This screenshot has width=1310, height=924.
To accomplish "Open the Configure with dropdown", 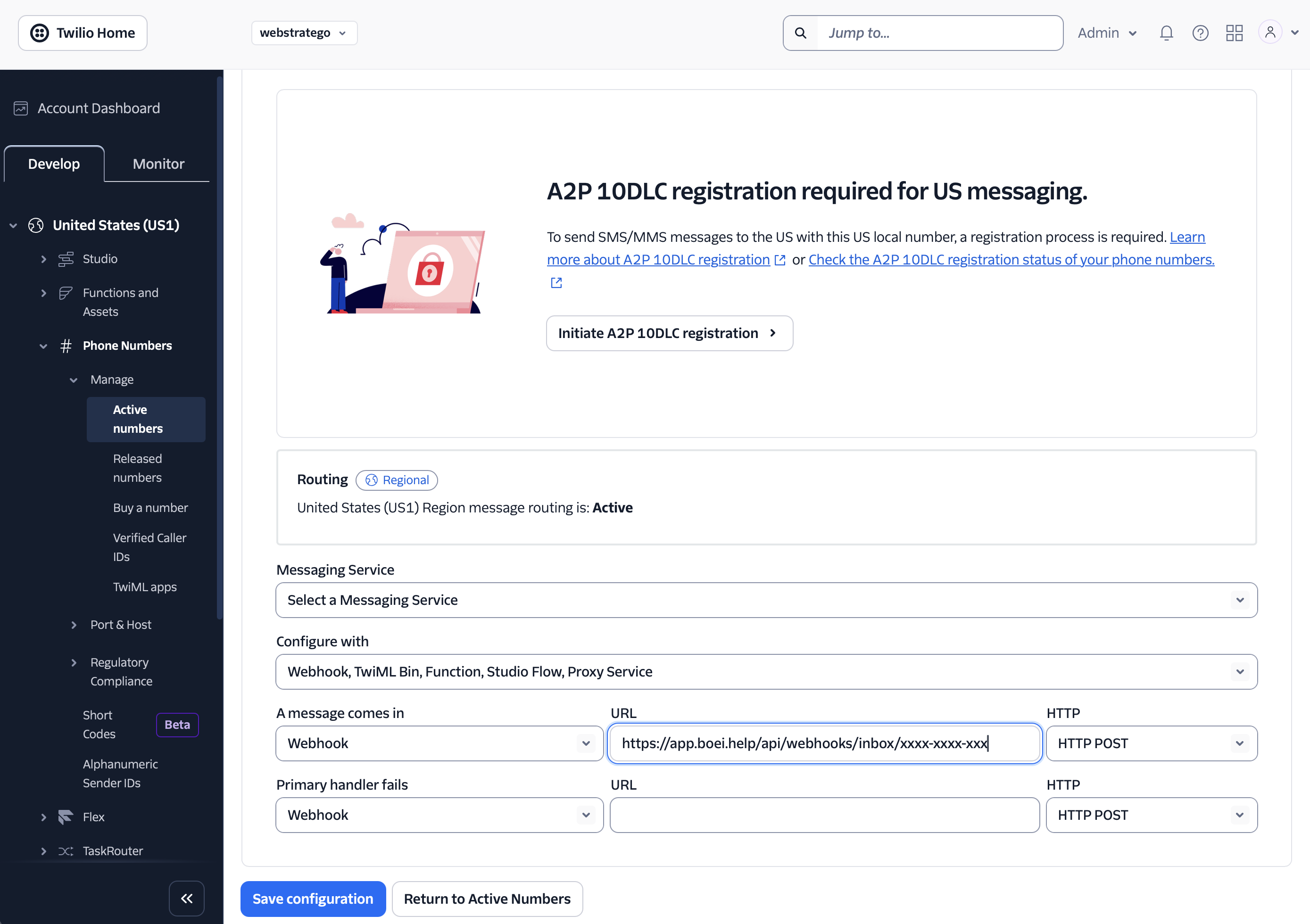I will (766, 672).
